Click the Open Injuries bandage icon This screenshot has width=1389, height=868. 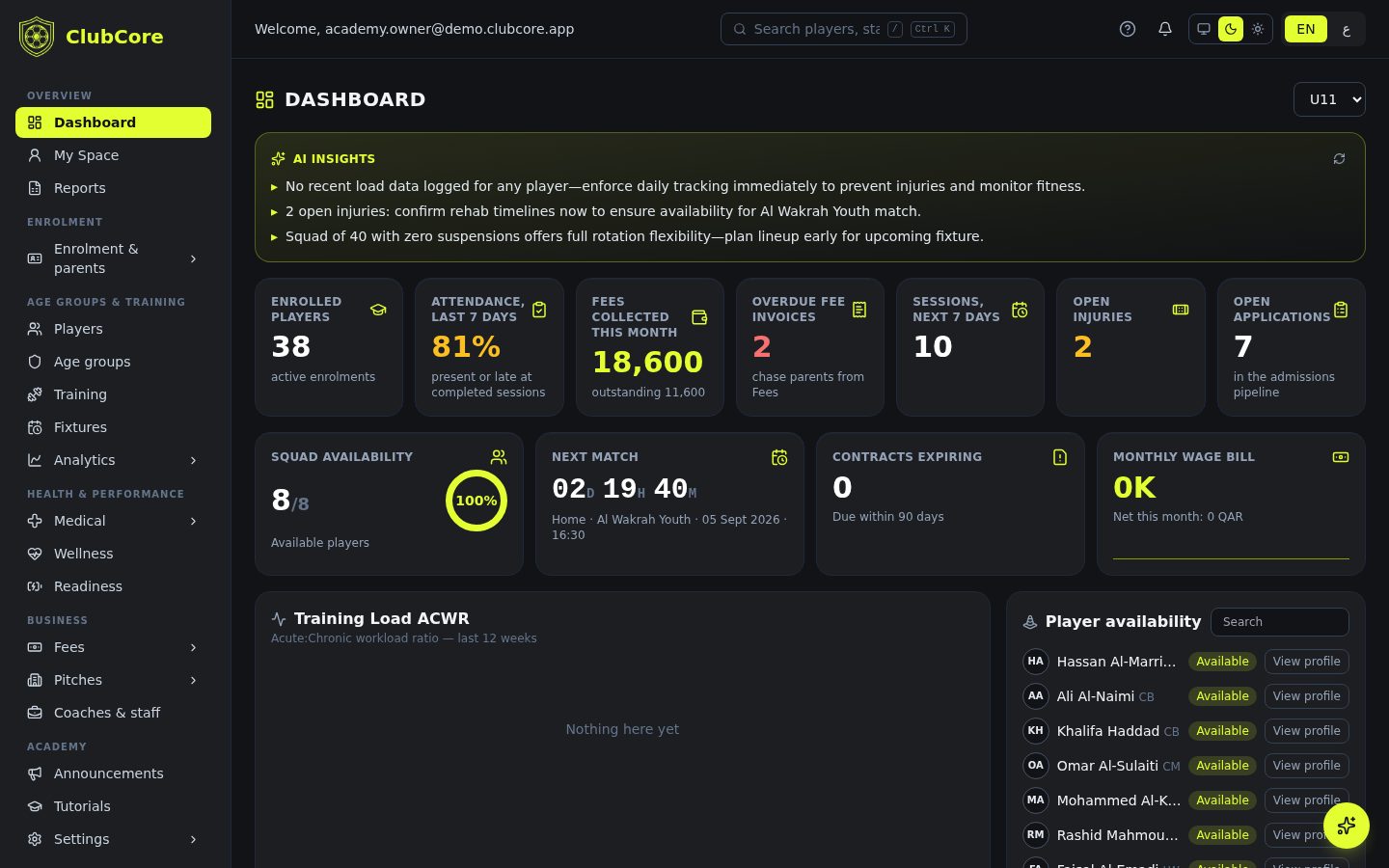(1181, 310)
